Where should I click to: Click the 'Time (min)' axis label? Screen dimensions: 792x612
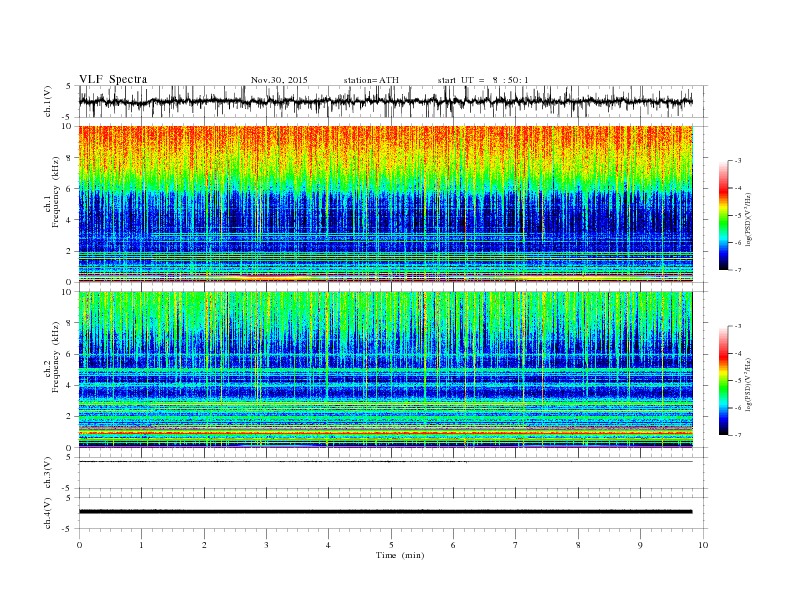pos(400,555)
